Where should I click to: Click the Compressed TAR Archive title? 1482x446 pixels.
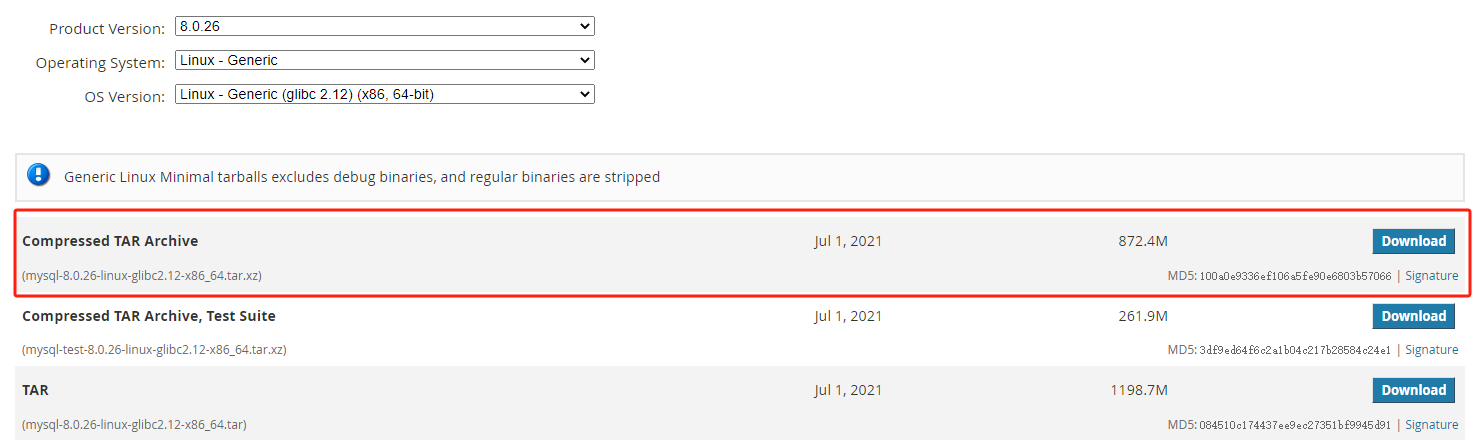(110, 241)
